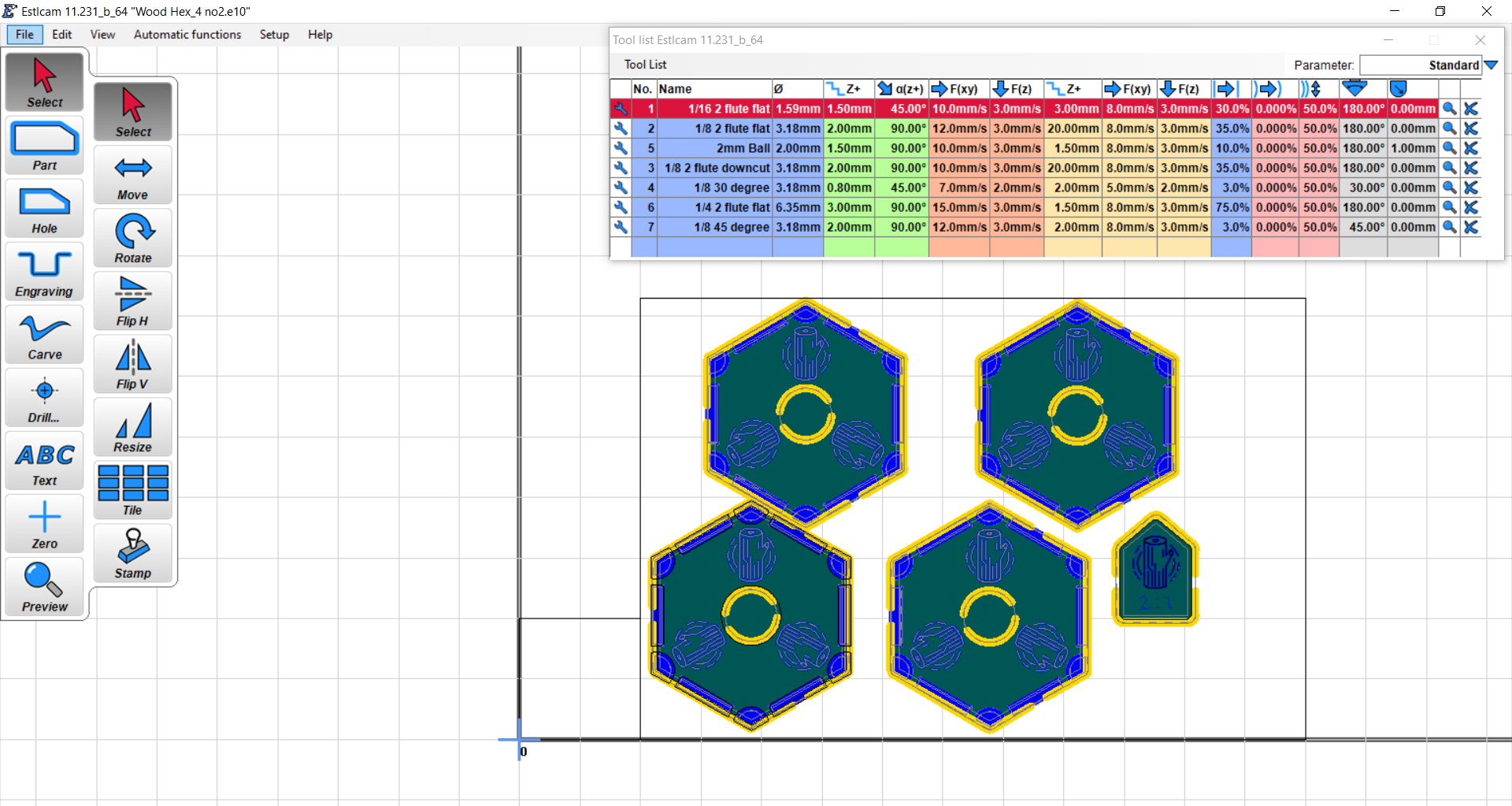Choose the Part machining tool
Screen dimensions: 1512x806
pos(45,146)
